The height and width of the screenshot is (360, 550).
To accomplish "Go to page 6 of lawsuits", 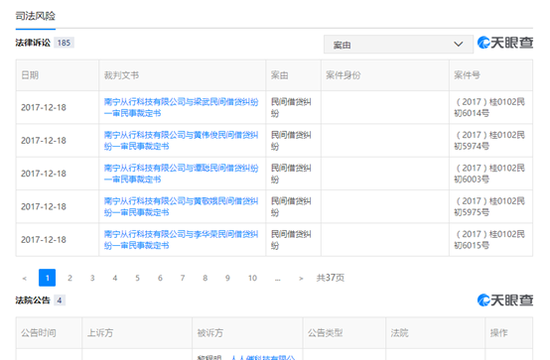I will pyautogui.click(x=160, y=278).
